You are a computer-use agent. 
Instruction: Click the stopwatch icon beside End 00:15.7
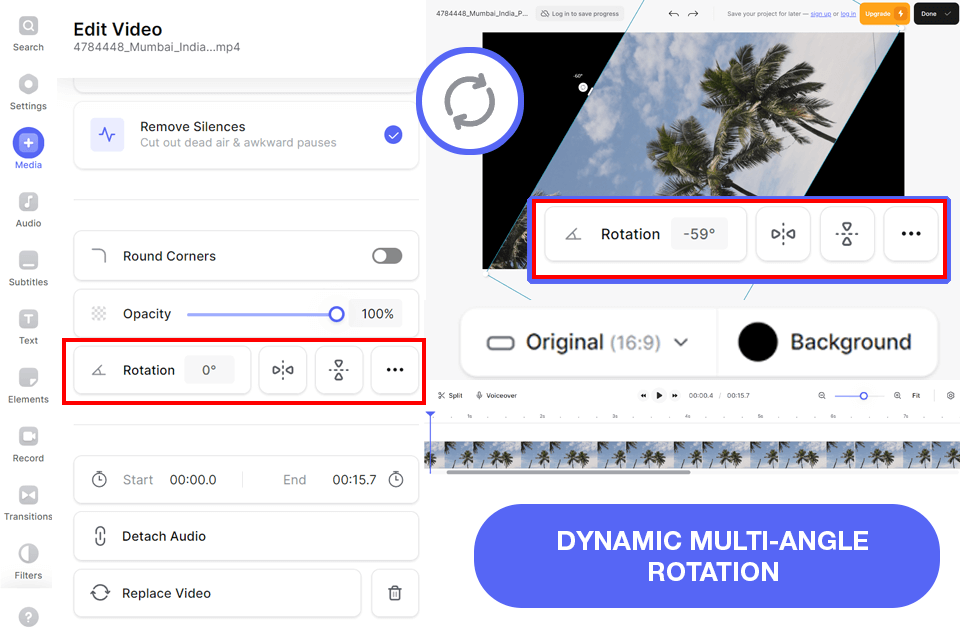pos(396,480)
